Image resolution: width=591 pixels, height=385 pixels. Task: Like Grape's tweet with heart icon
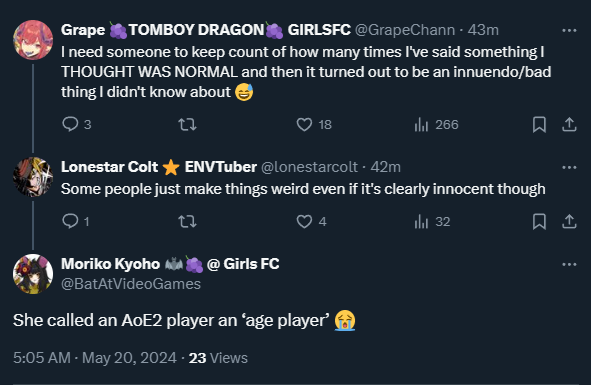click(304, 124)
